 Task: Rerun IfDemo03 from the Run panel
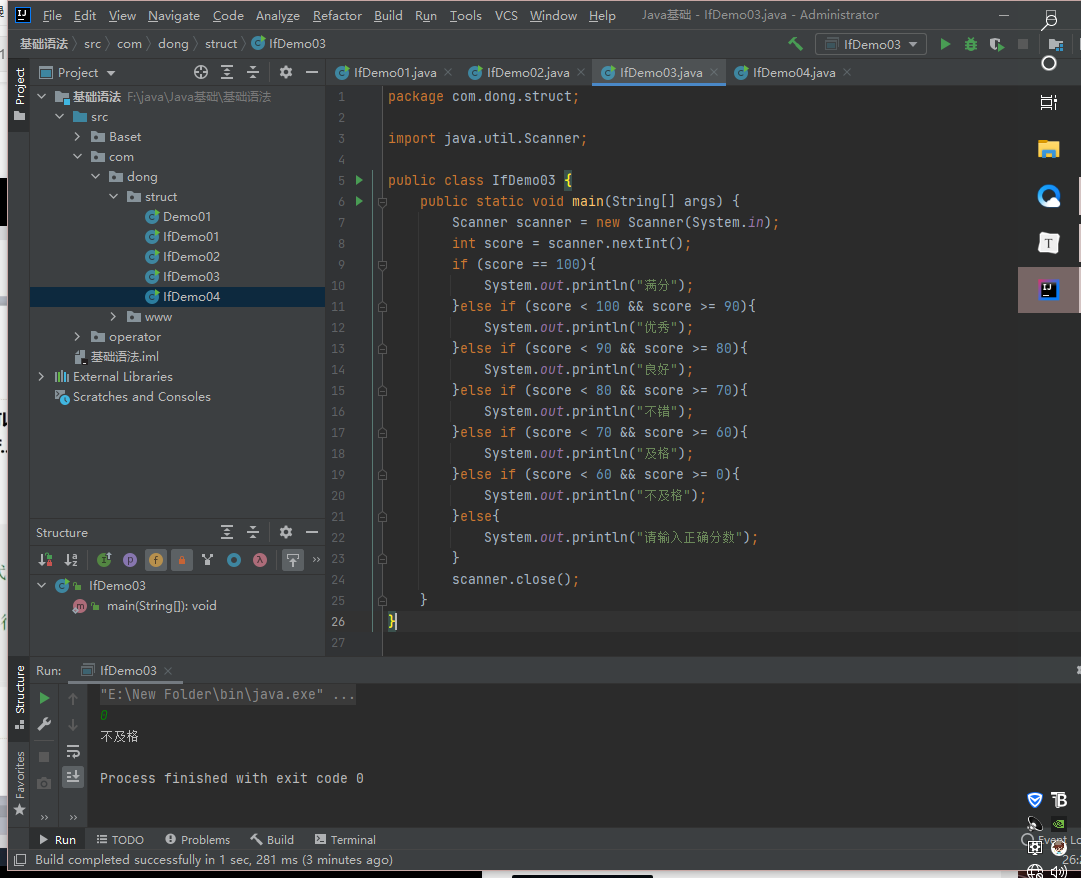pos(44,698)
